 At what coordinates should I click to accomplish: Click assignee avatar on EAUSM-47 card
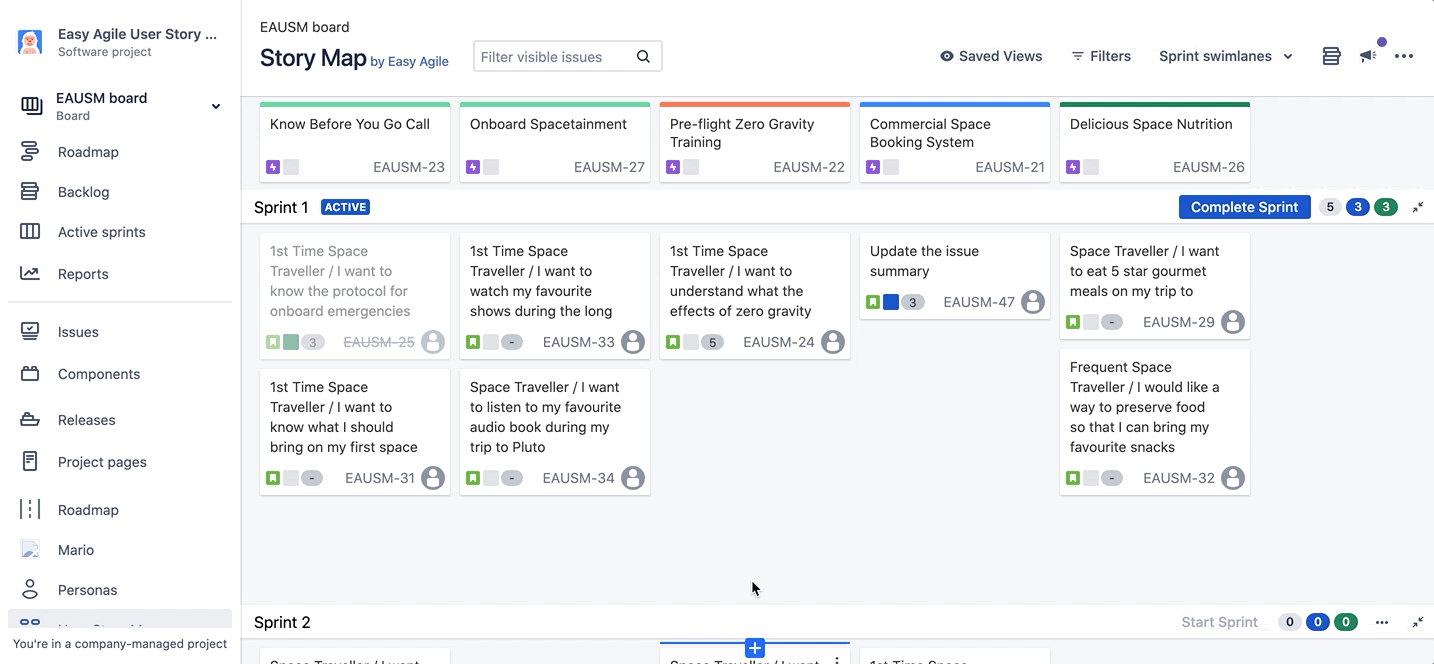[1033, 302]
